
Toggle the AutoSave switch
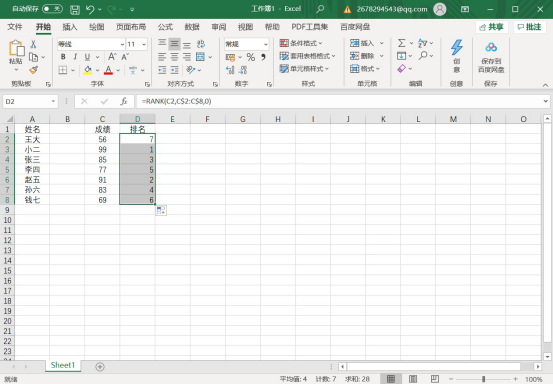tap(52, 9)
